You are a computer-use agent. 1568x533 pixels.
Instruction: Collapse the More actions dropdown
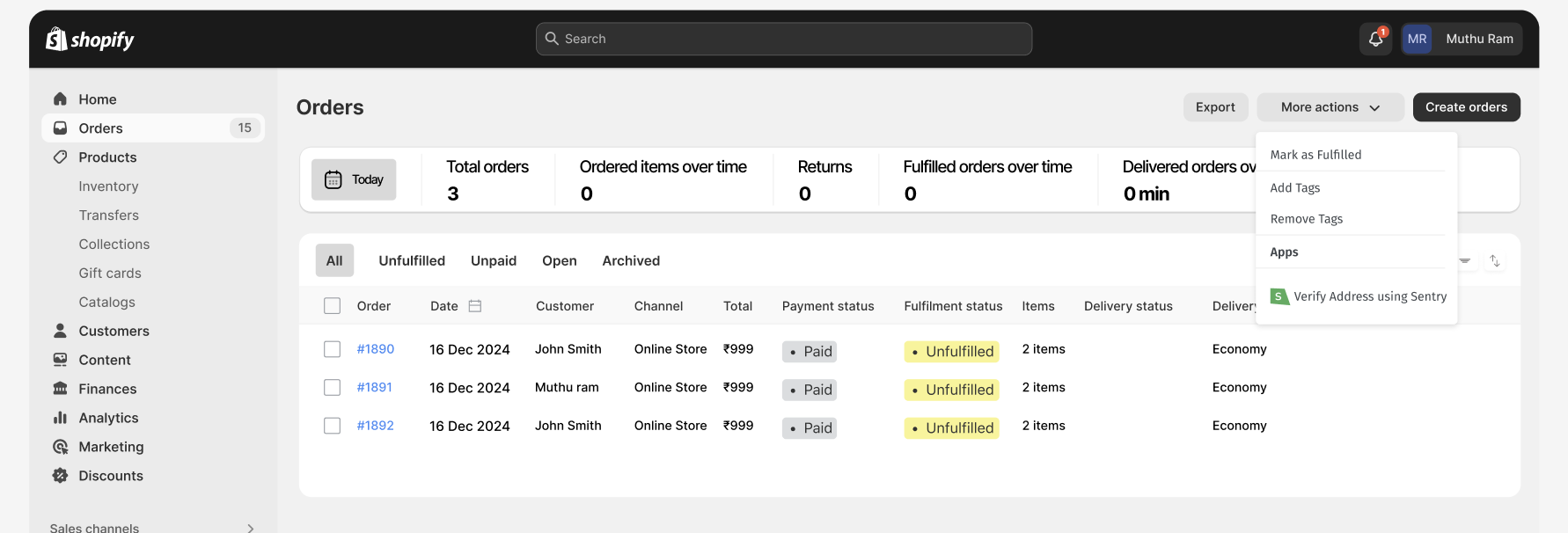1330,107
